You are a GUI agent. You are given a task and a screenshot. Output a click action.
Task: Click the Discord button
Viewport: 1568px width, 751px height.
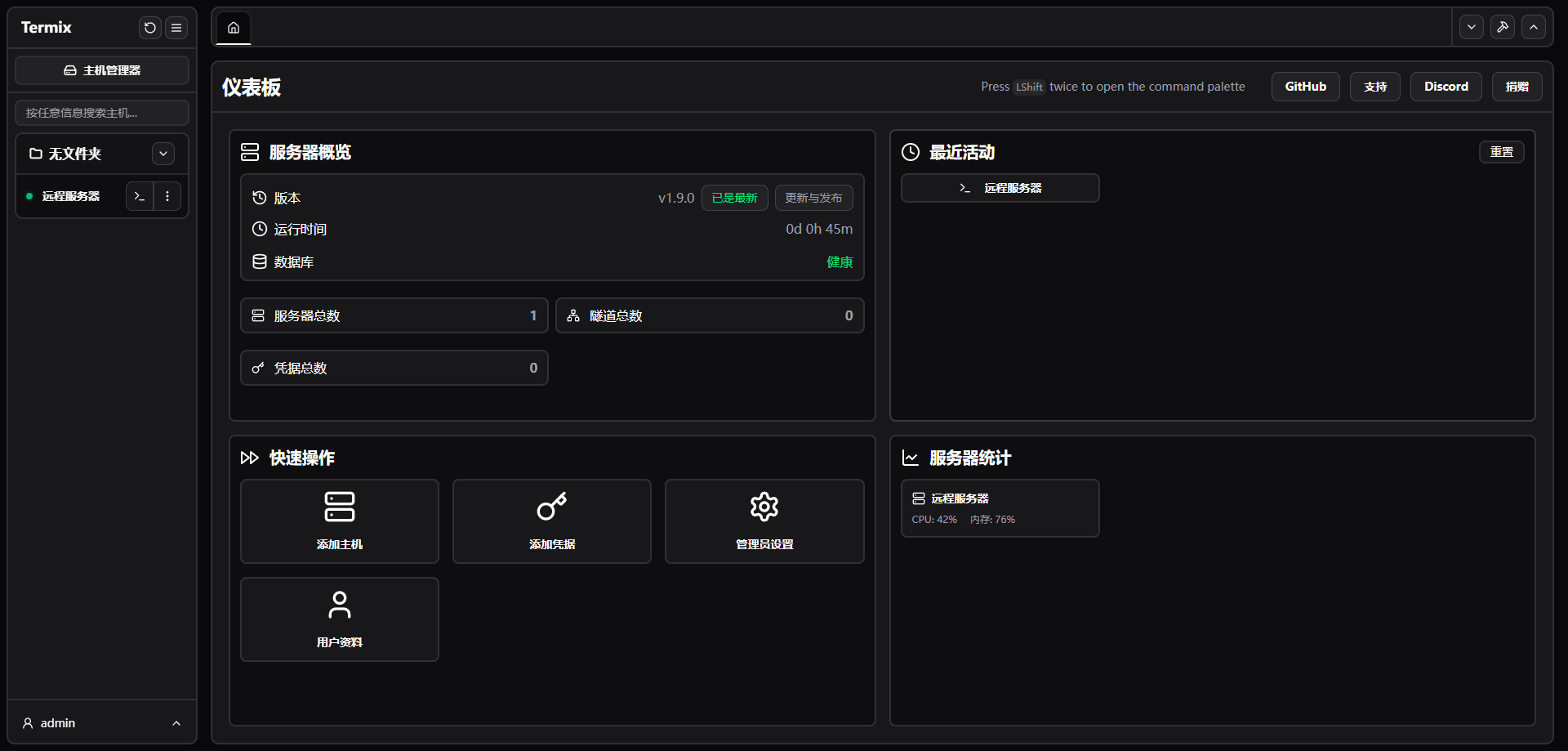tap(1445, 87)
